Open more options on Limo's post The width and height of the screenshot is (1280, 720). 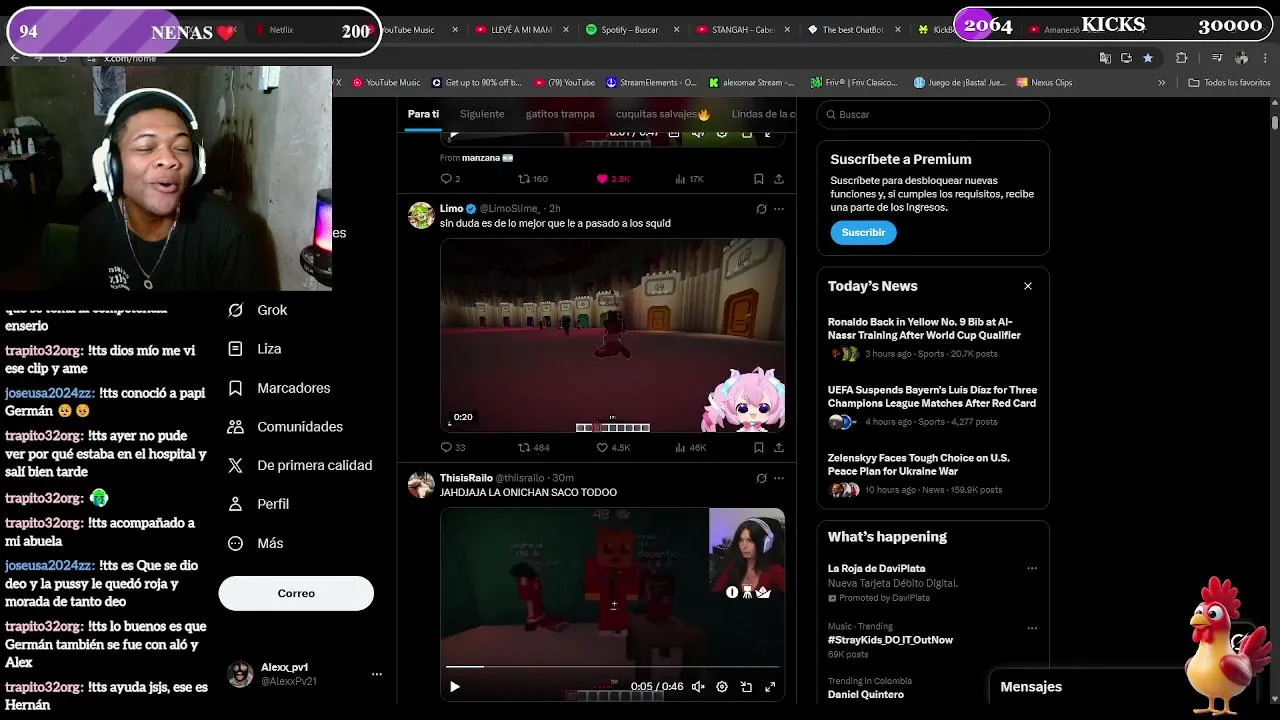click(x=779, y=209)
